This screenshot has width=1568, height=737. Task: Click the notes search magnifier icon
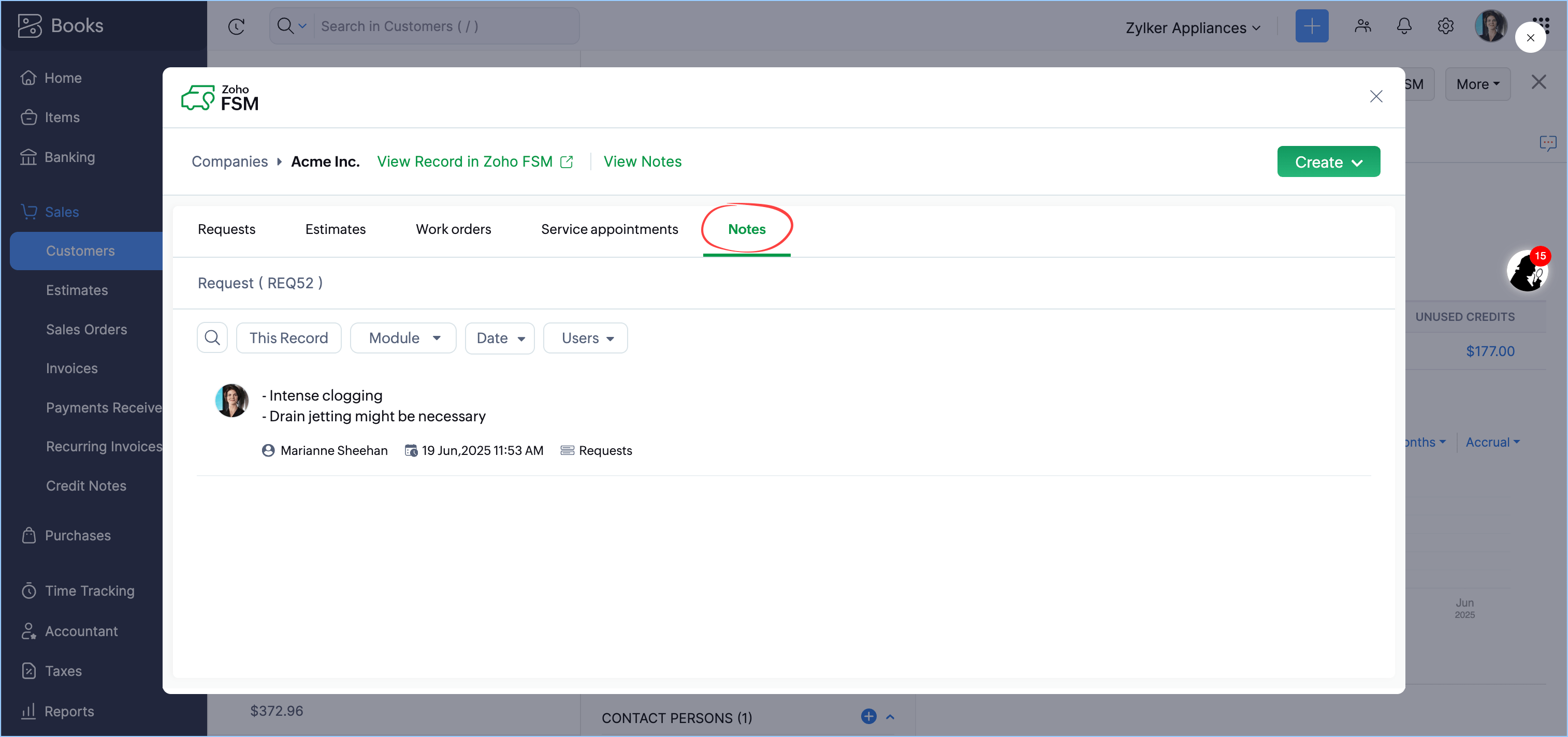pyautogui.click(x=212, y=338)
